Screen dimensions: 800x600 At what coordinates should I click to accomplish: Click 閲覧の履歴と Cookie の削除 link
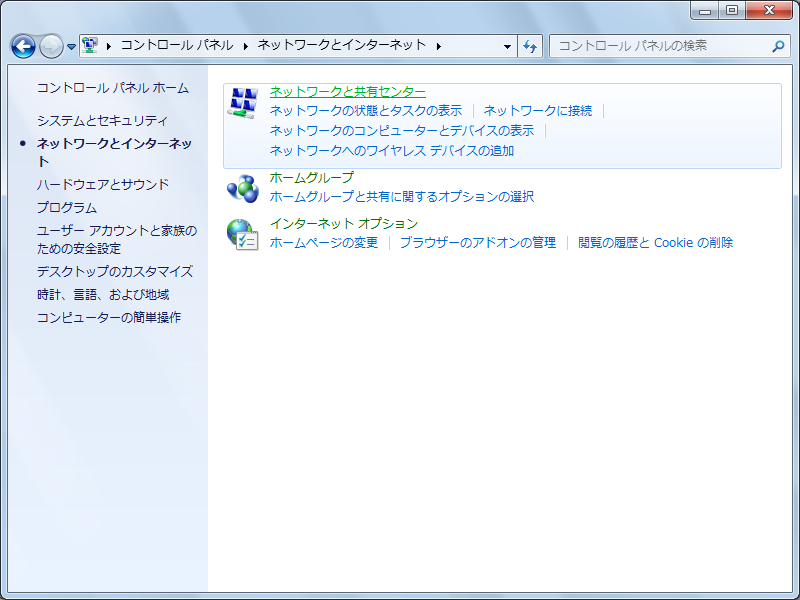[655, 243]
